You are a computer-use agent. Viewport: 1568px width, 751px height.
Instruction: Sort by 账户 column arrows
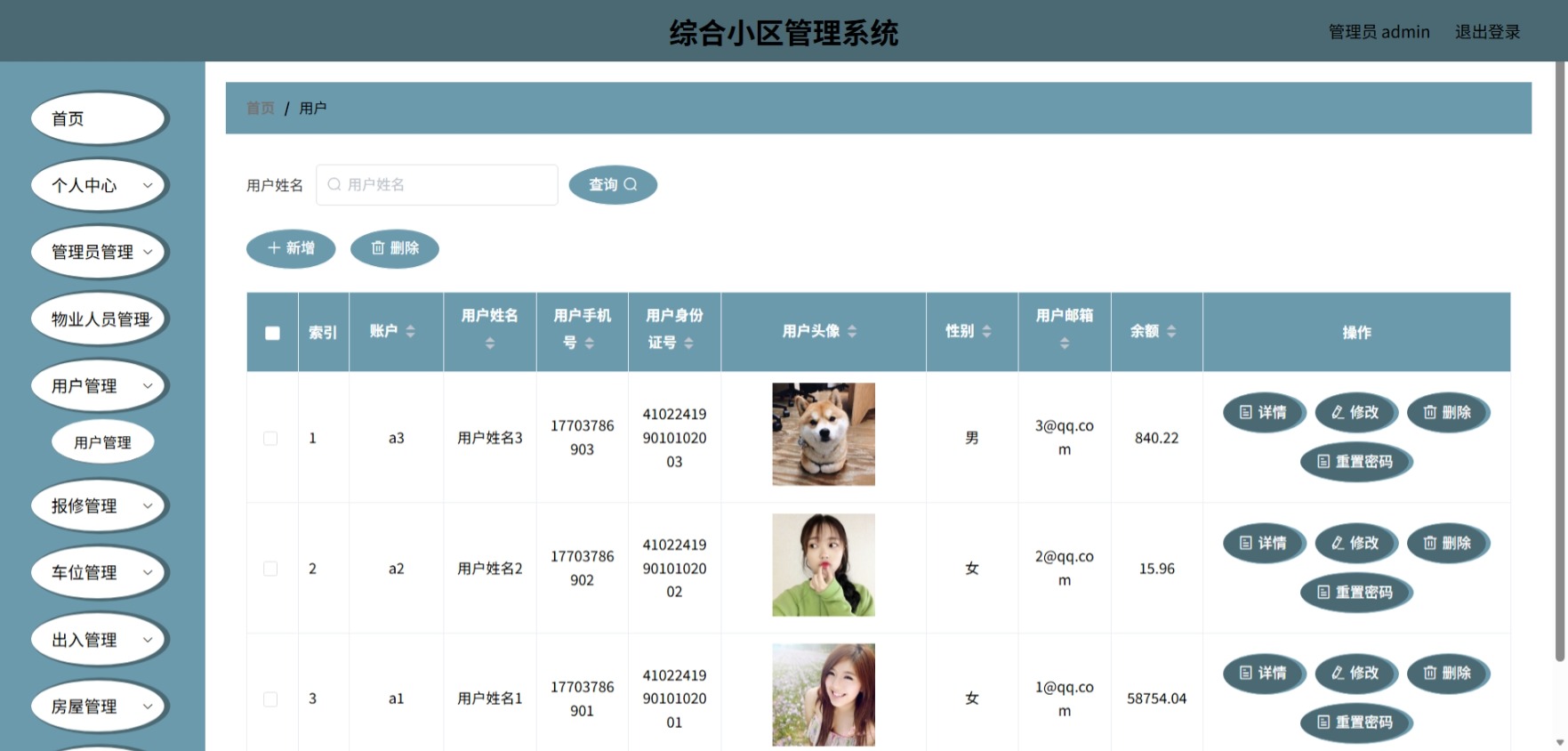[410, 331]
